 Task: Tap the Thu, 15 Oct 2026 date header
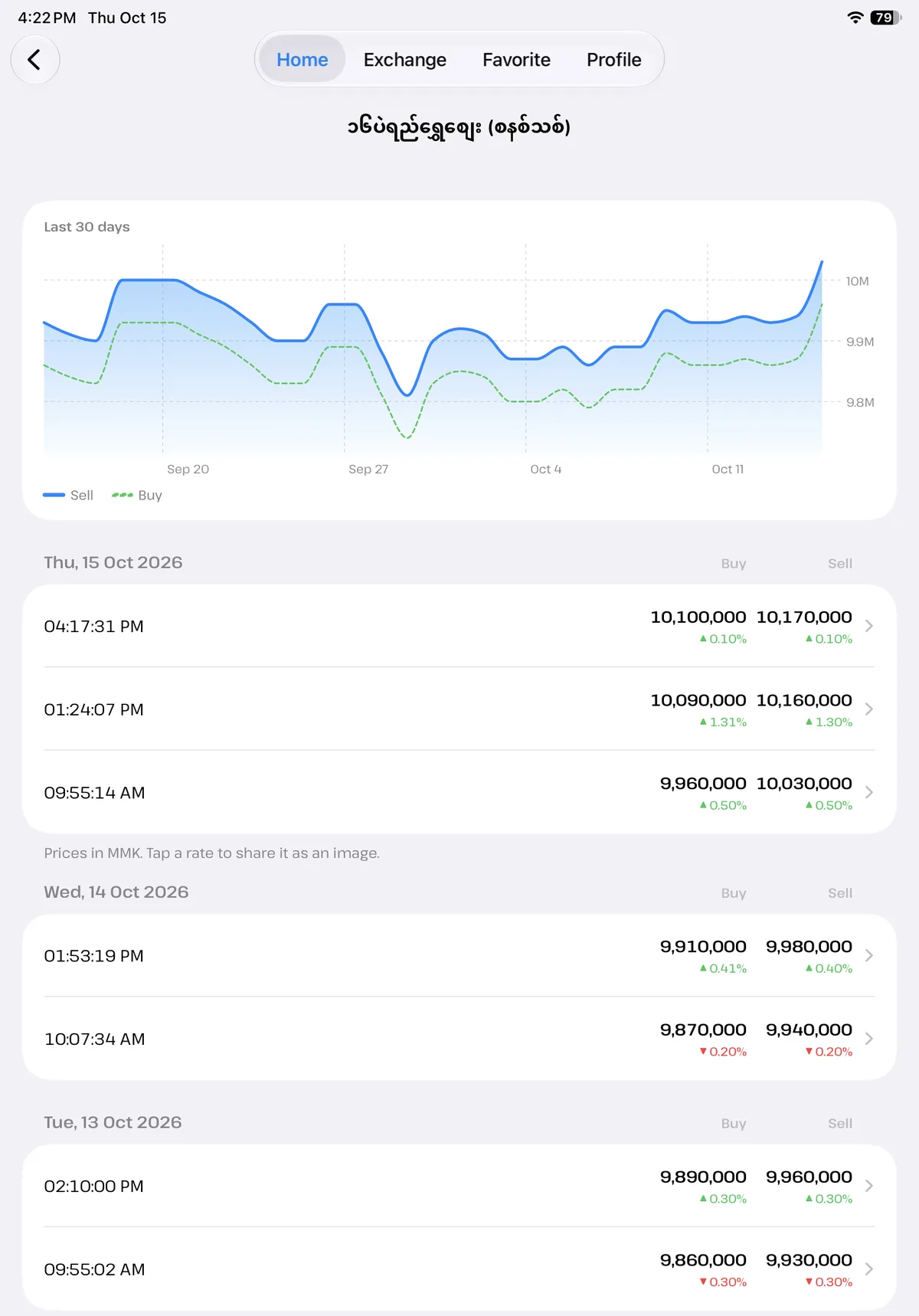coord(113,562)
